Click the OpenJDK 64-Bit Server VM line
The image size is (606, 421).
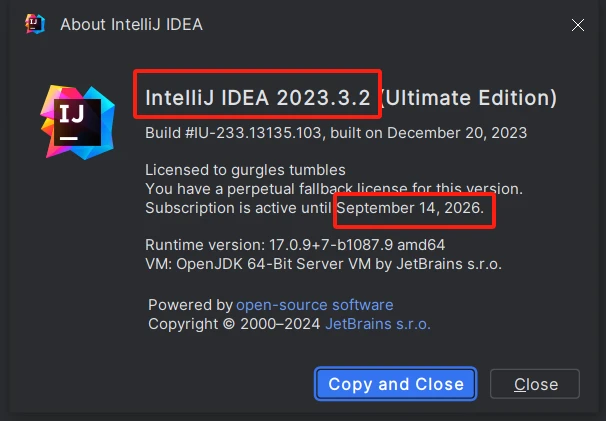coord(322,264)
